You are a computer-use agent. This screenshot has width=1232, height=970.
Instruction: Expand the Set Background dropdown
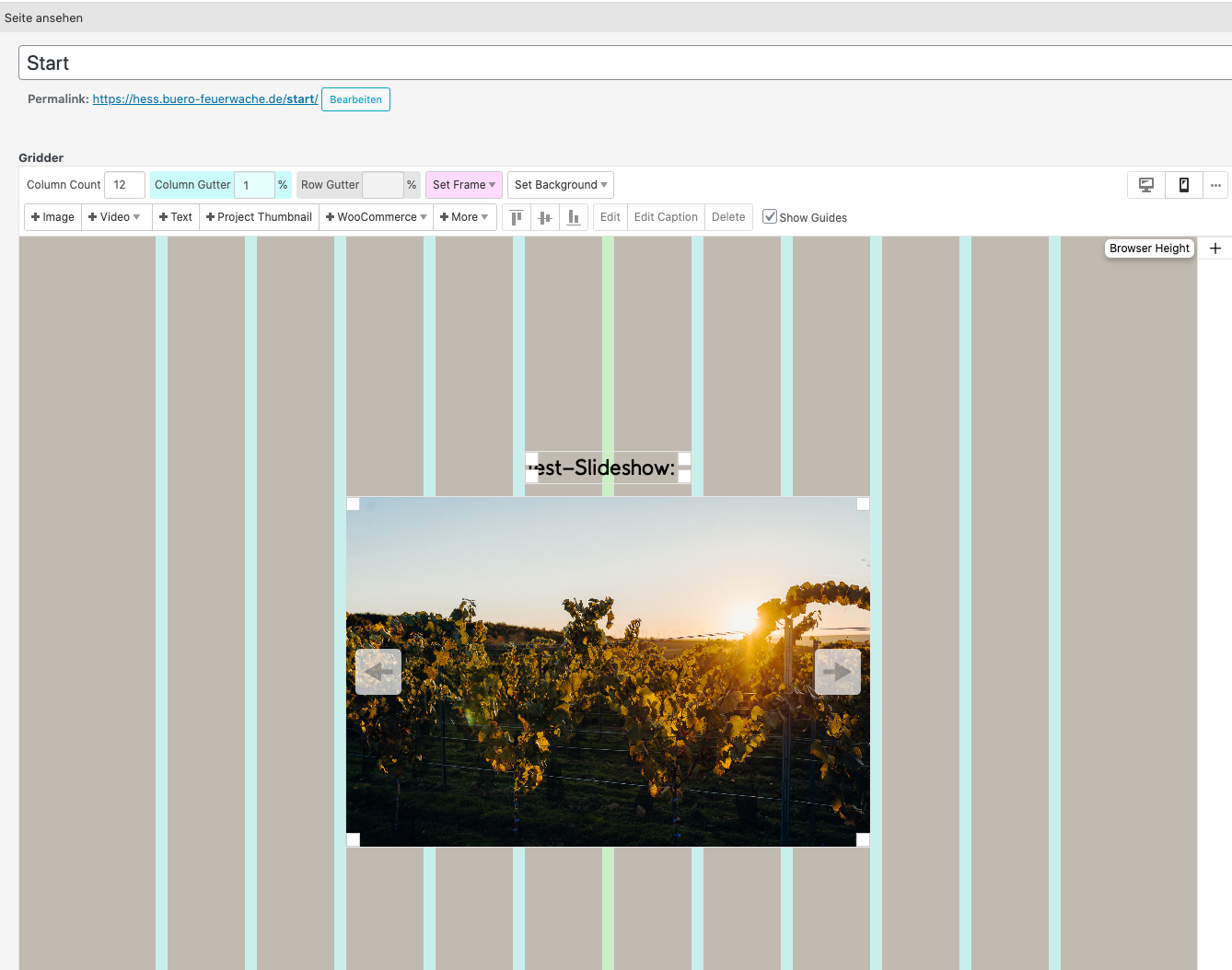(x=560, y=185)
